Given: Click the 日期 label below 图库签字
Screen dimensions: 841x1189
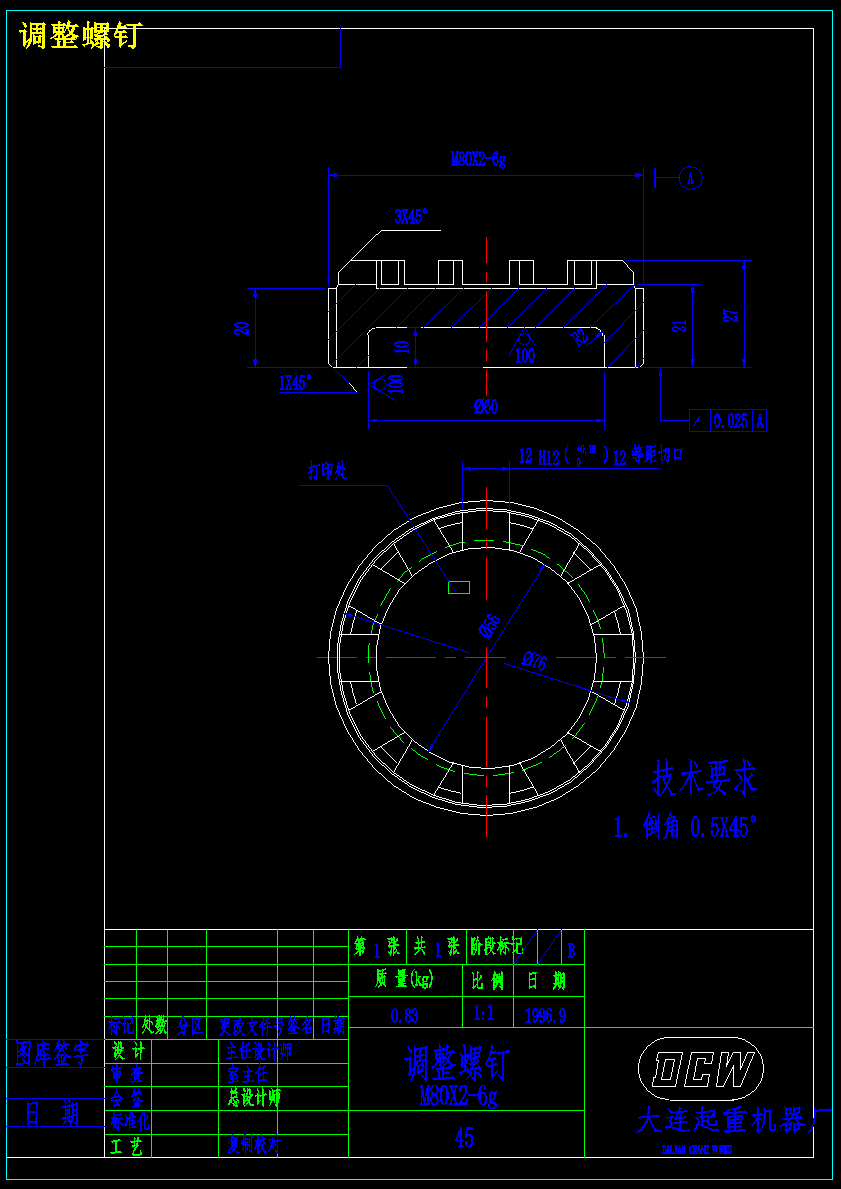Looking at the screenshot, I should pyautogui.click(x=53, y=1115).
